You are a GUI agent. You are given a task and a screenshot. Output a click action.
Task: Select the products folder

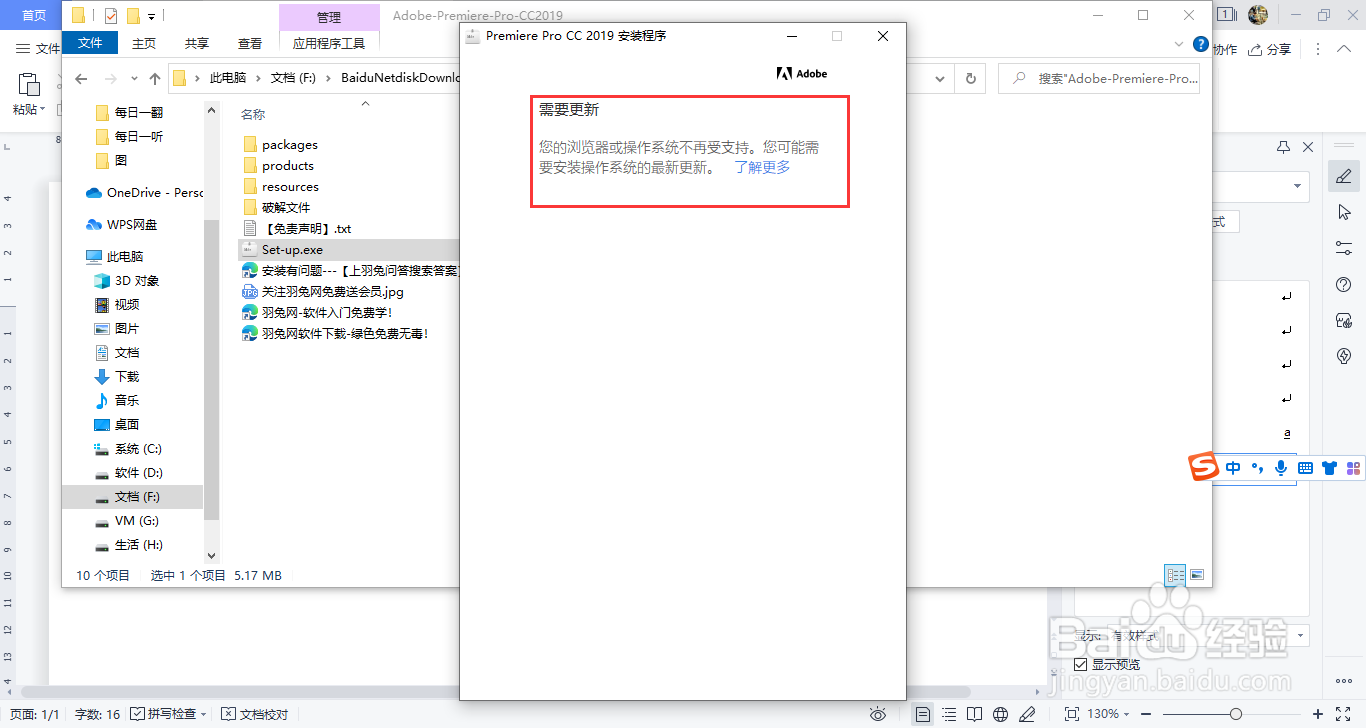(x=278, y=166)
